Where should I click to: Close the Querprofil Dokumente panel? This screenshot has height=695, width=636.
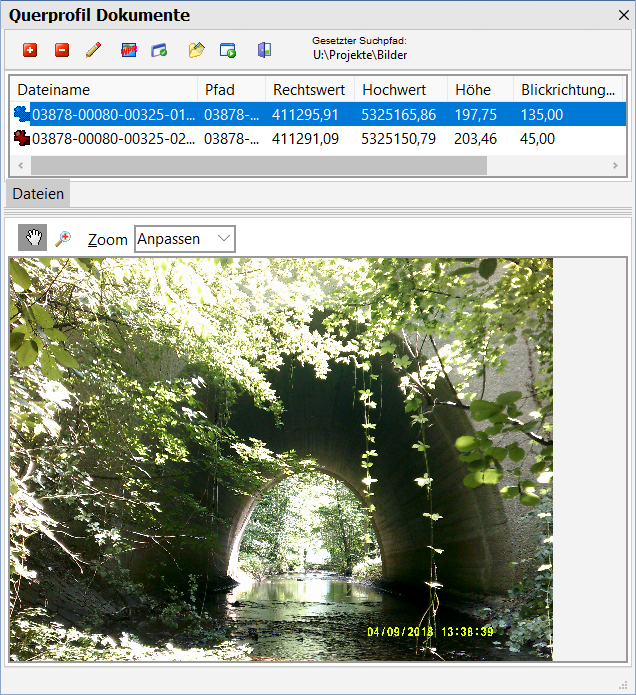pos(622,14)
